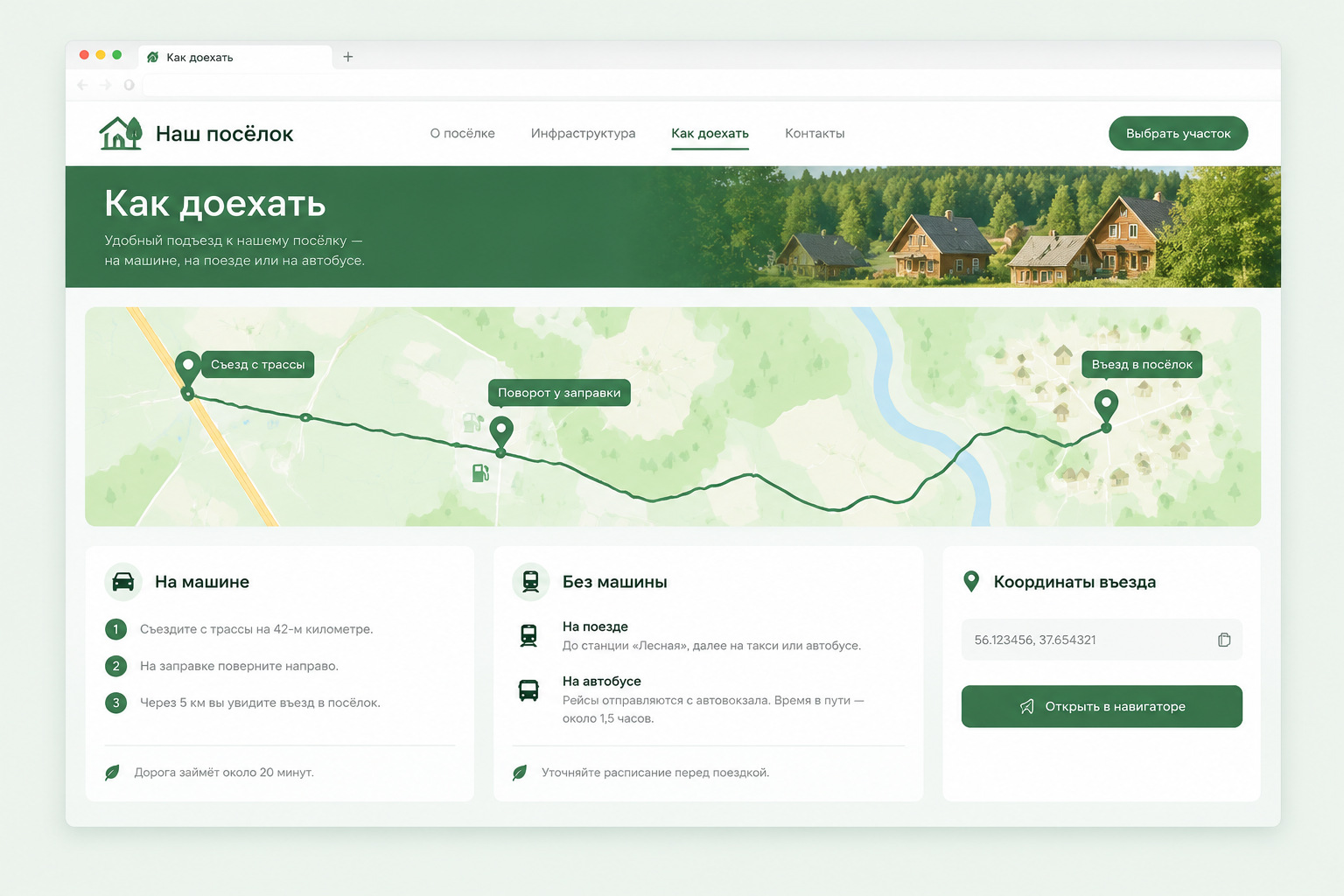Viewport: 1344px width, 896px height.
Task: Click the Поворот у заправки map label
Action: [559, 393]
